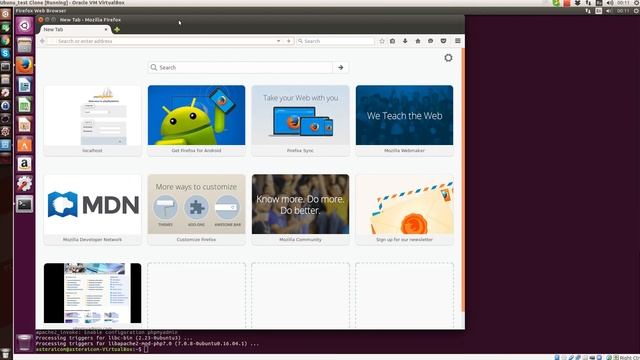Open the Sign up for newsletter tile

[x=404, y=209]
